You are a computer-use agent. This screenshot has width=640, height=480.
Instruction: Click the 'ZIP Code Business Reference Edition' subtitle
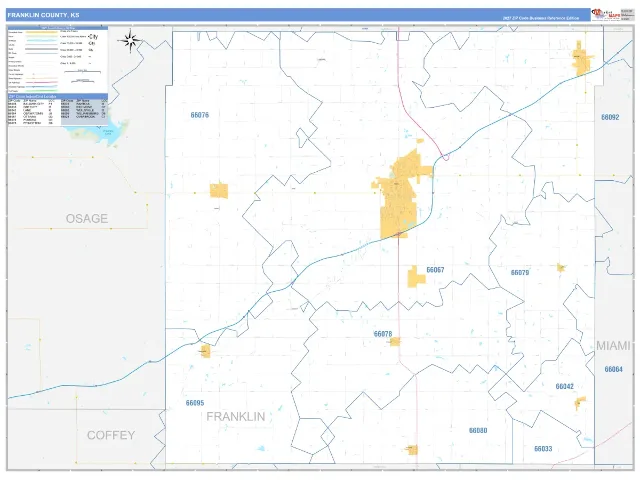pyautogui.click(x=540, y=18)
